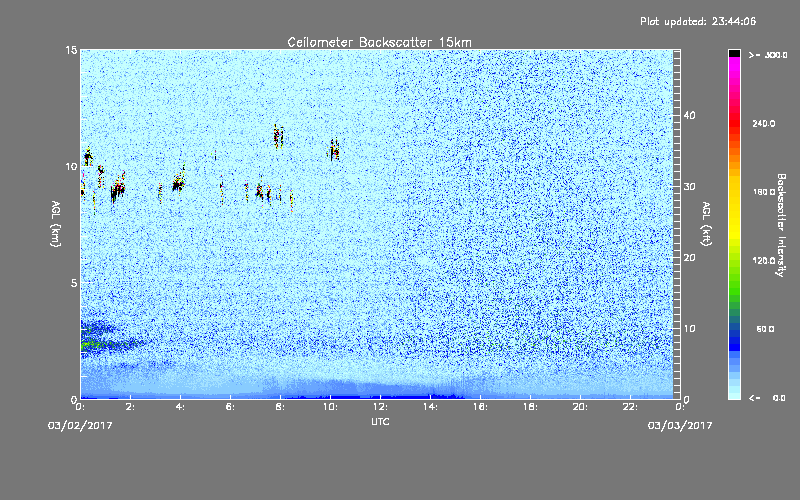Click the '16:' hour tick label
The height and width of the screenshot is (500, 800).
pos(481,407)
